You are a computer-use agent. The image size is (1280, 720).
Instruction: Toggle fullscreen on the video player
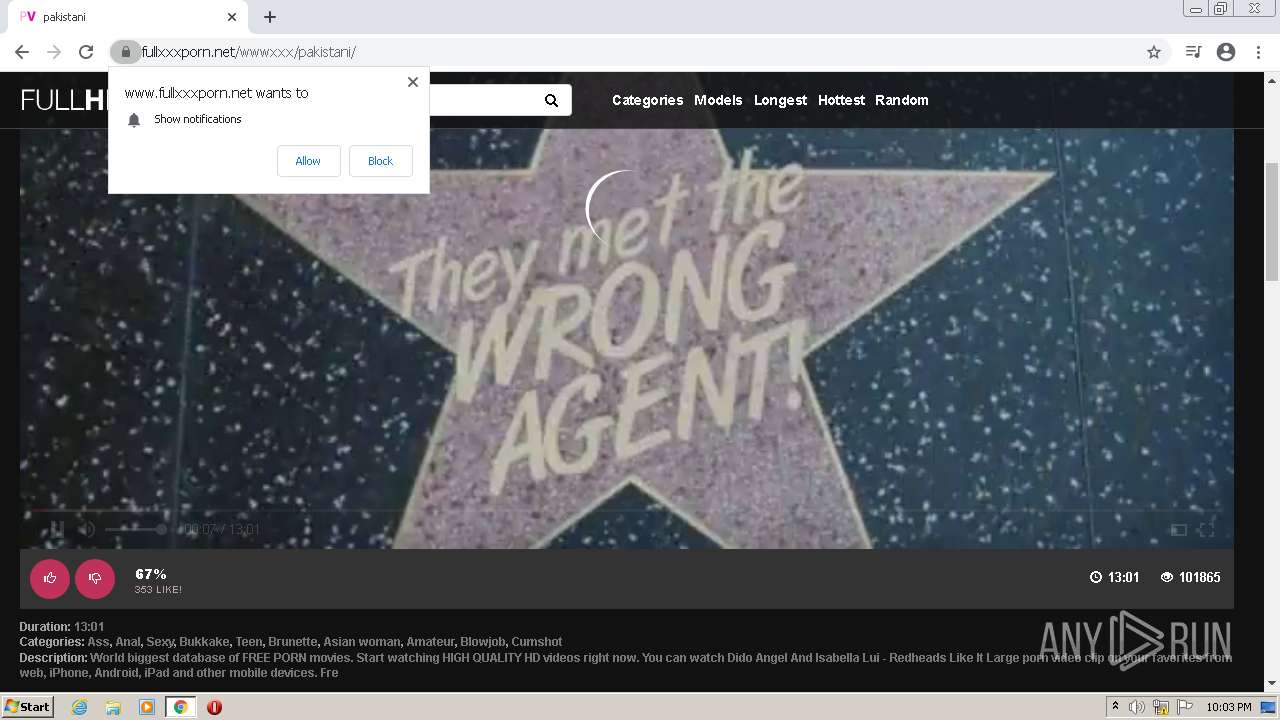(x=1206, y=530)
